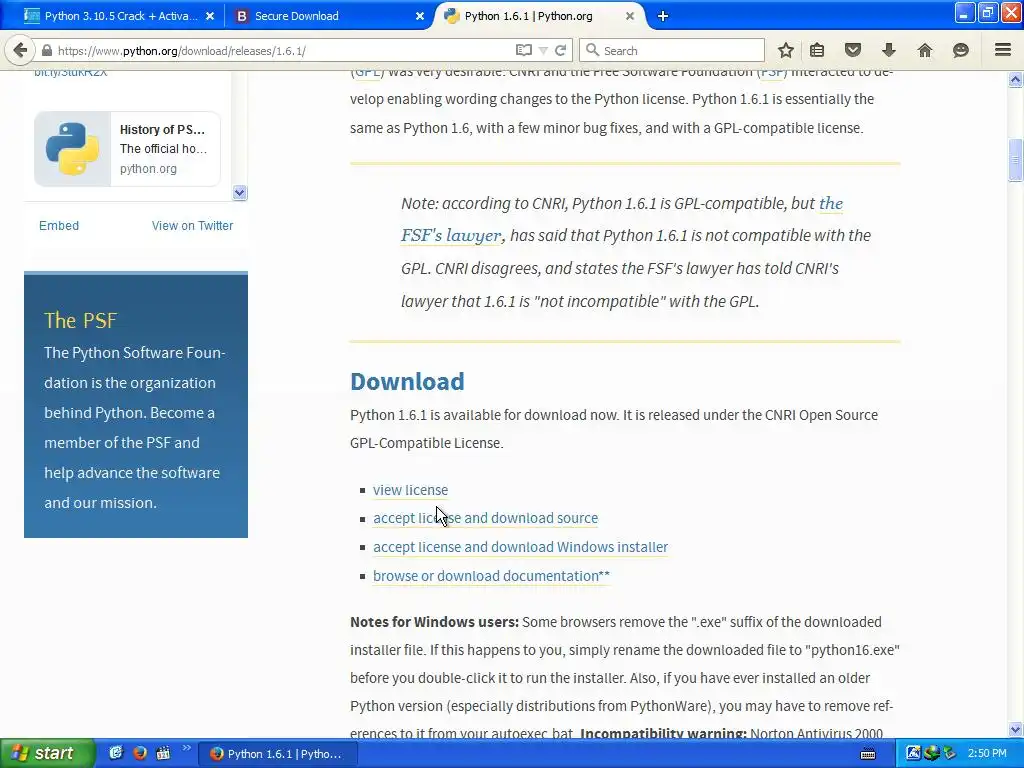
Task: Click the 'Download' section heading
Action: (407, 381)
